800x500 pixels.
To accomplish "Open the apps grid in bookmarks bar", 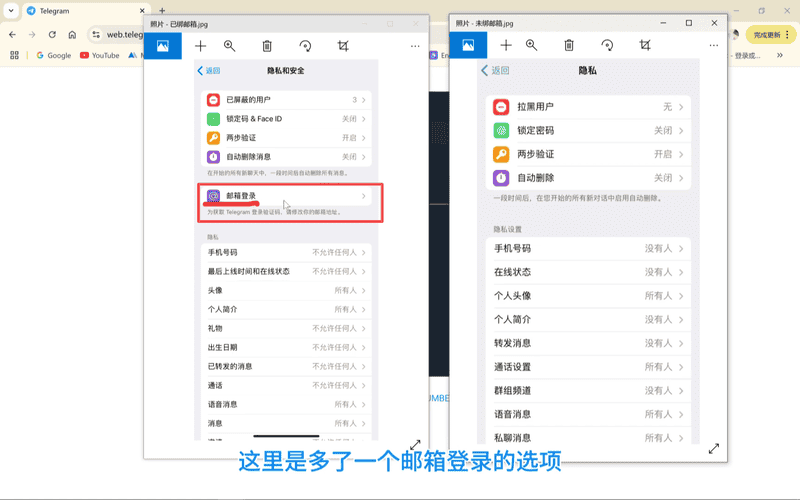I will coord(14,55).
